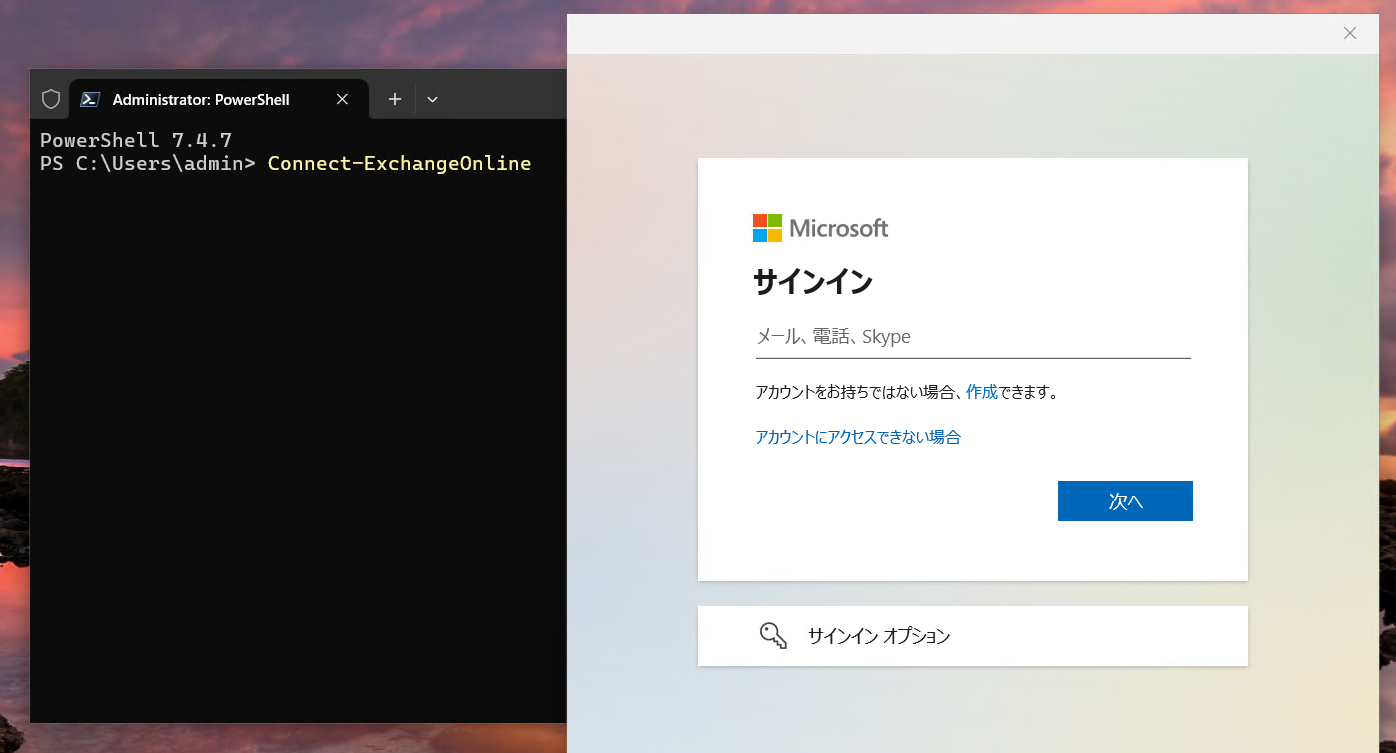The width and height of the screenshot is (1396, 753).
Task: Open the アカウントにアクセスできない場合 link
Action: pyautogui.click(x=858, y=437)
